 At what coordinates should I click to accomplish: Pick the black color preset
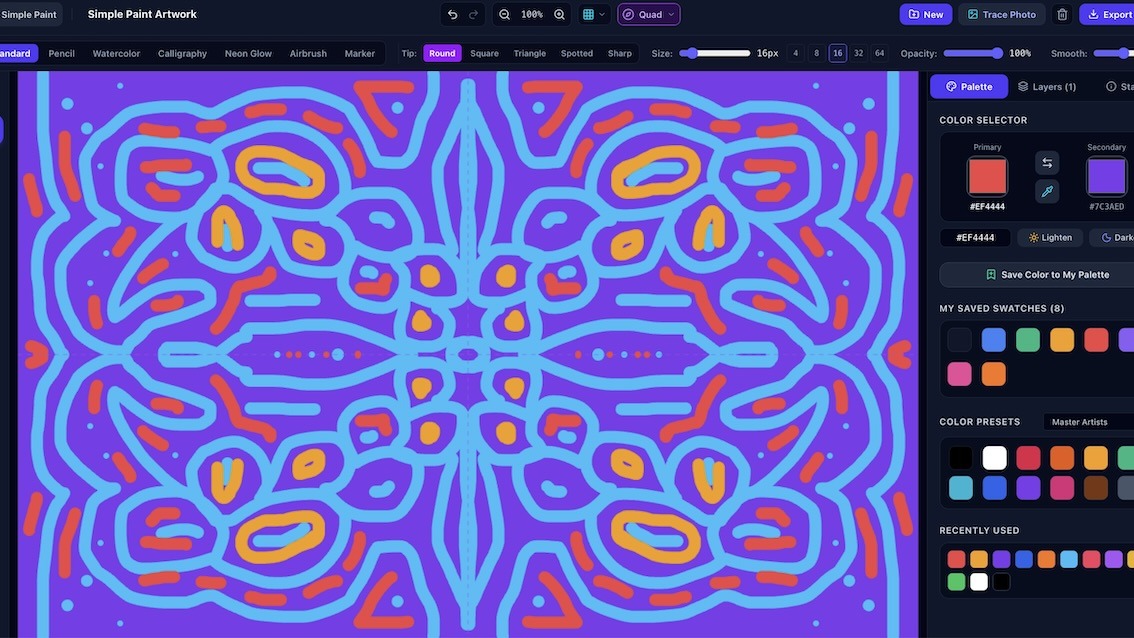click(961, 458)
